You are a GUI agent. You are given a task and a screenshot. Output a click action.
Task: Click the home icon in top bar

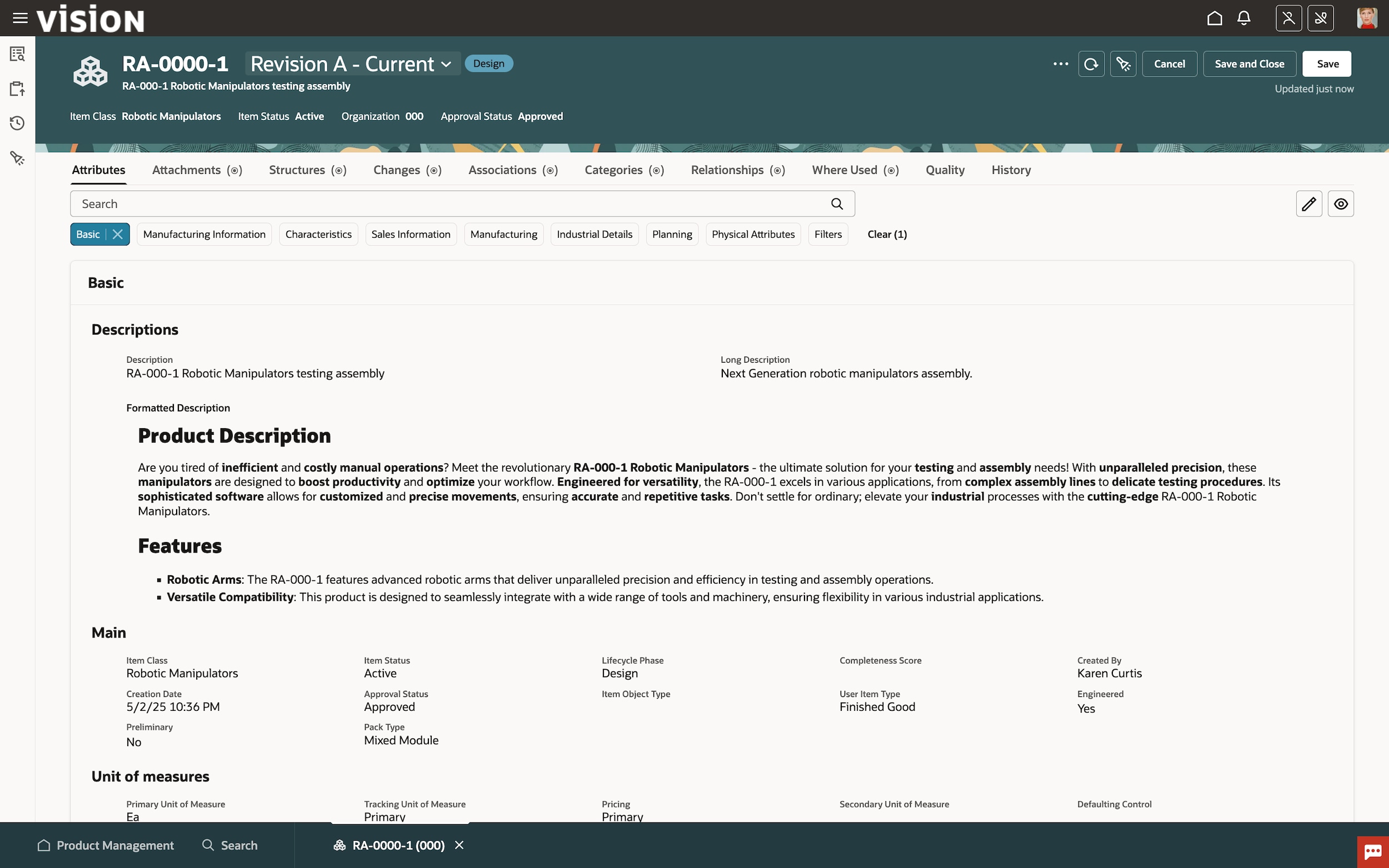(1215, 18)
